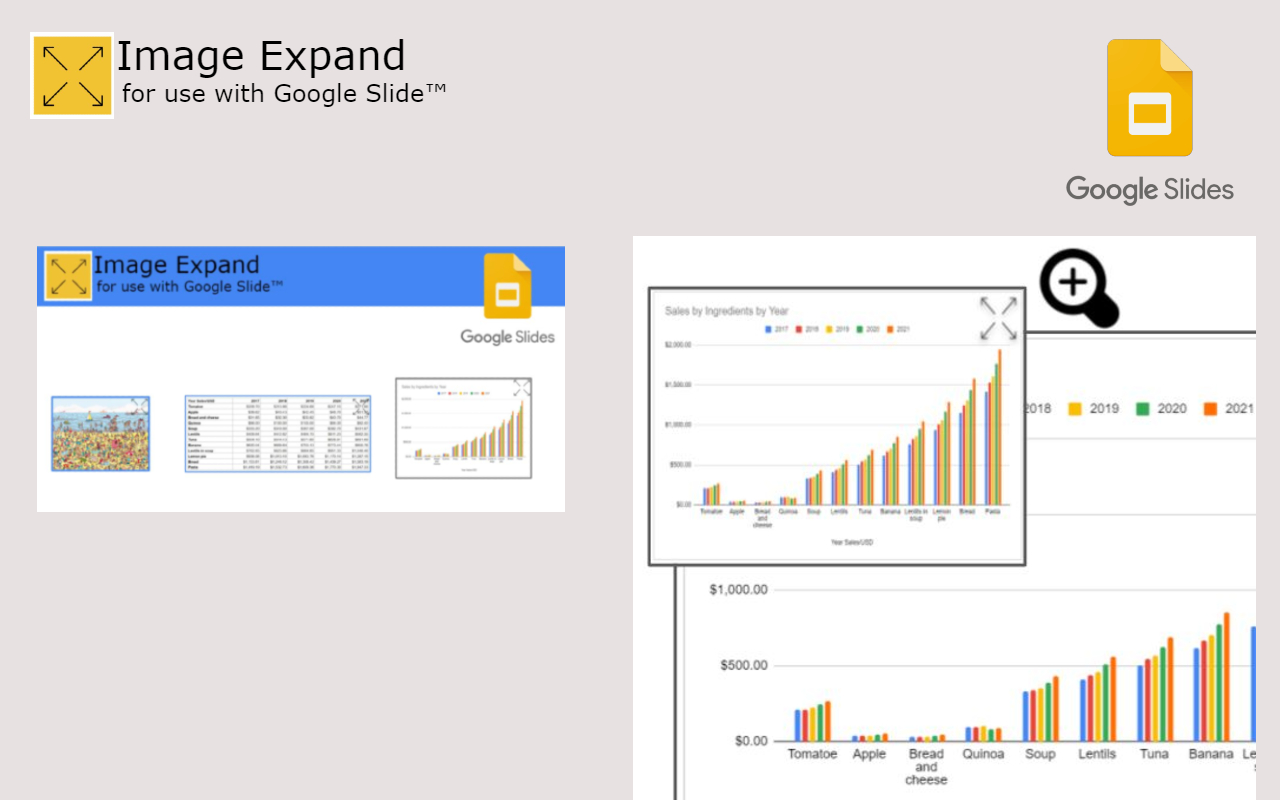Viewport: 1280px width, 800px height.
Task: Click small 'Google Slides' wordmark in slide preview
Action: (x=508, y=337)
